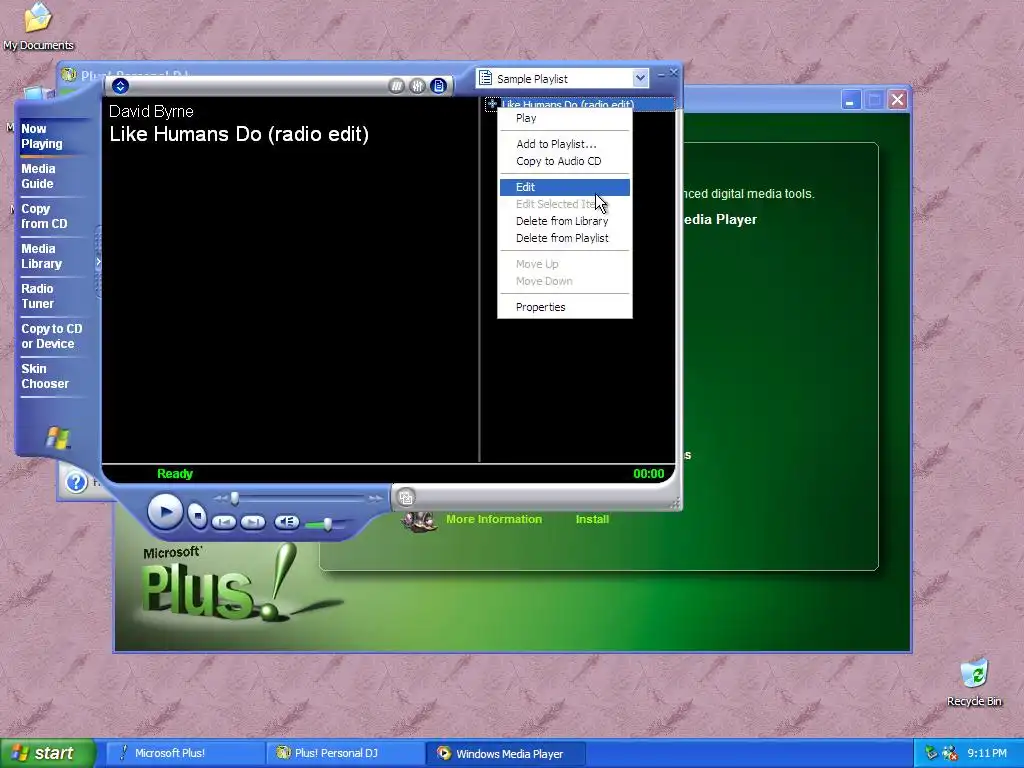The width and height of the screenshot is (1024, 768).
Task: Click the fast forward arrows on seek bar
Action: [x=376, y=498]
